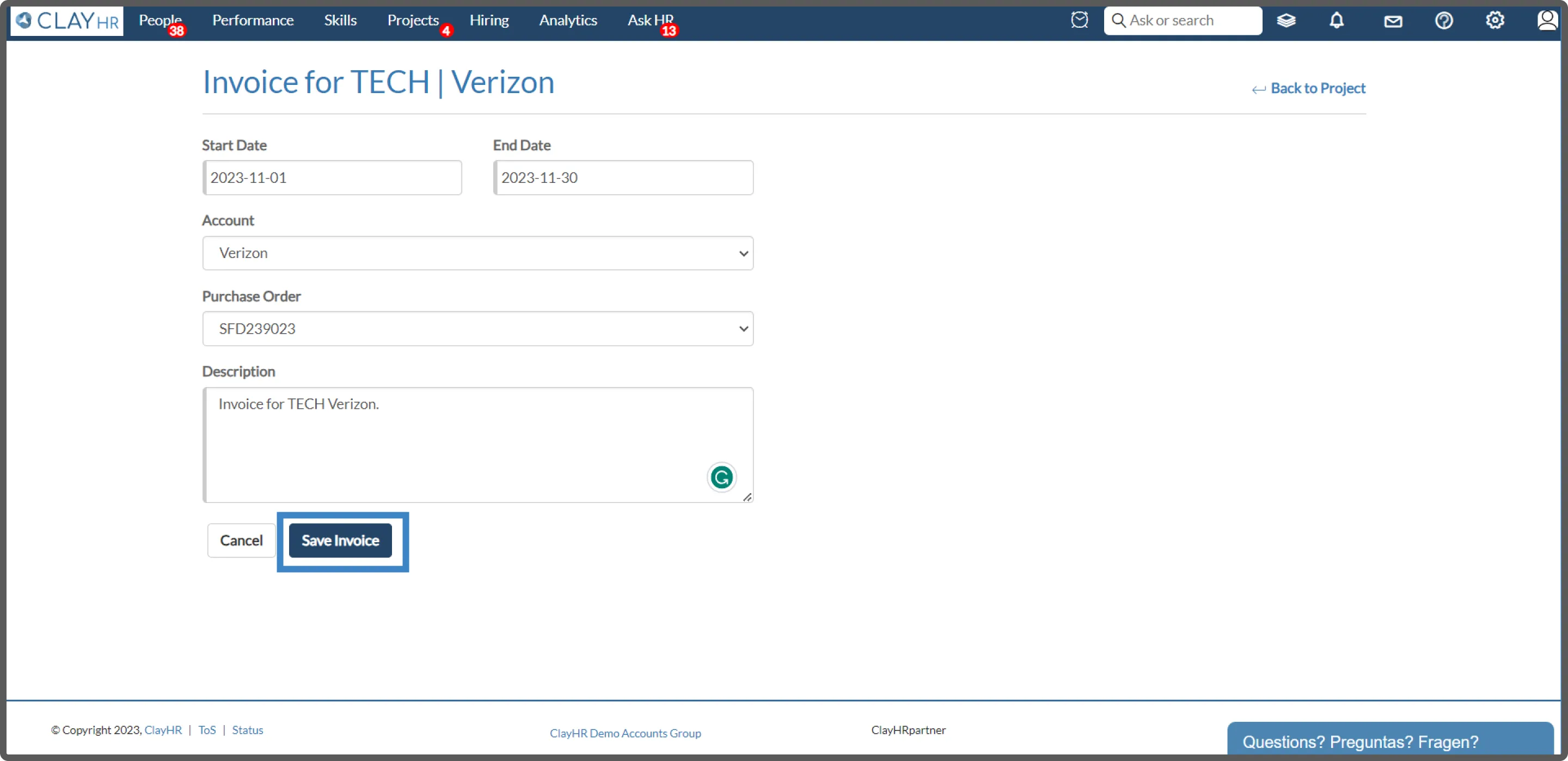Click the alarm clock icon in header
1568x761 pixels.
point(1079,20)
